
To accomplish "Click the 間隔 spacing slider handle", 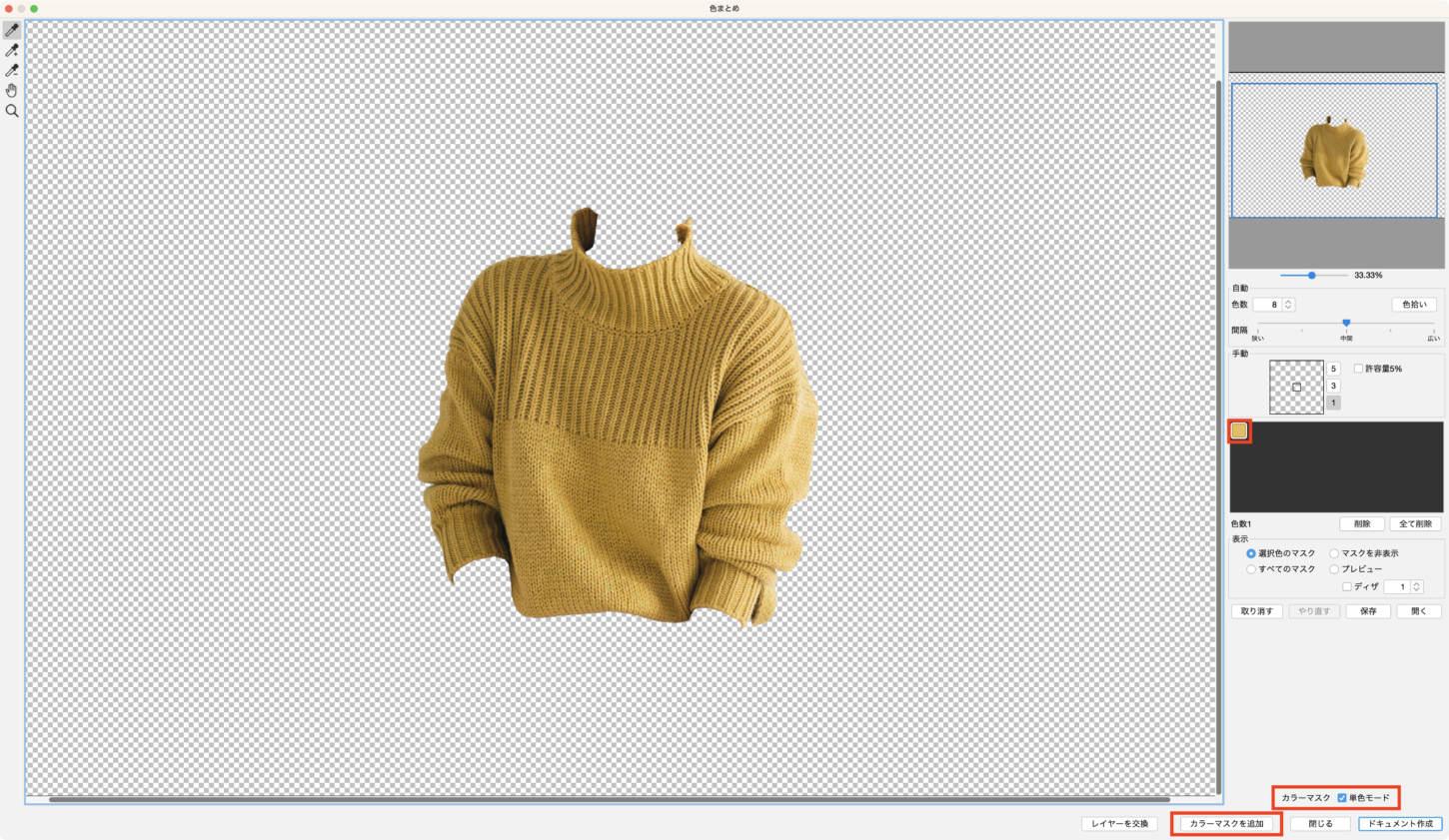I will 1346,323.
